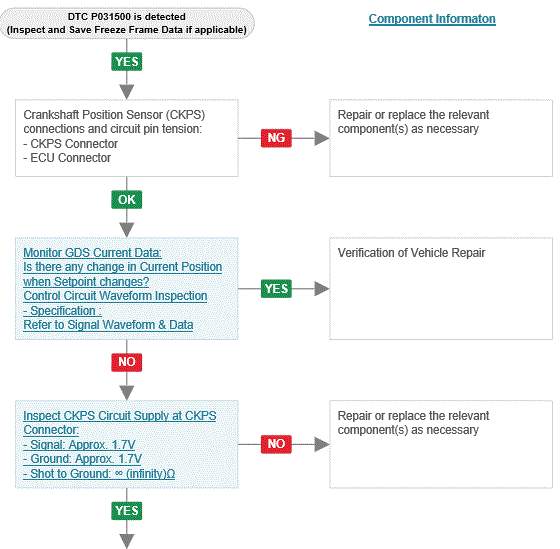This screenshot has height=549, width=560.
Task: Click the top green YES badge
Action: coord(126,61)
